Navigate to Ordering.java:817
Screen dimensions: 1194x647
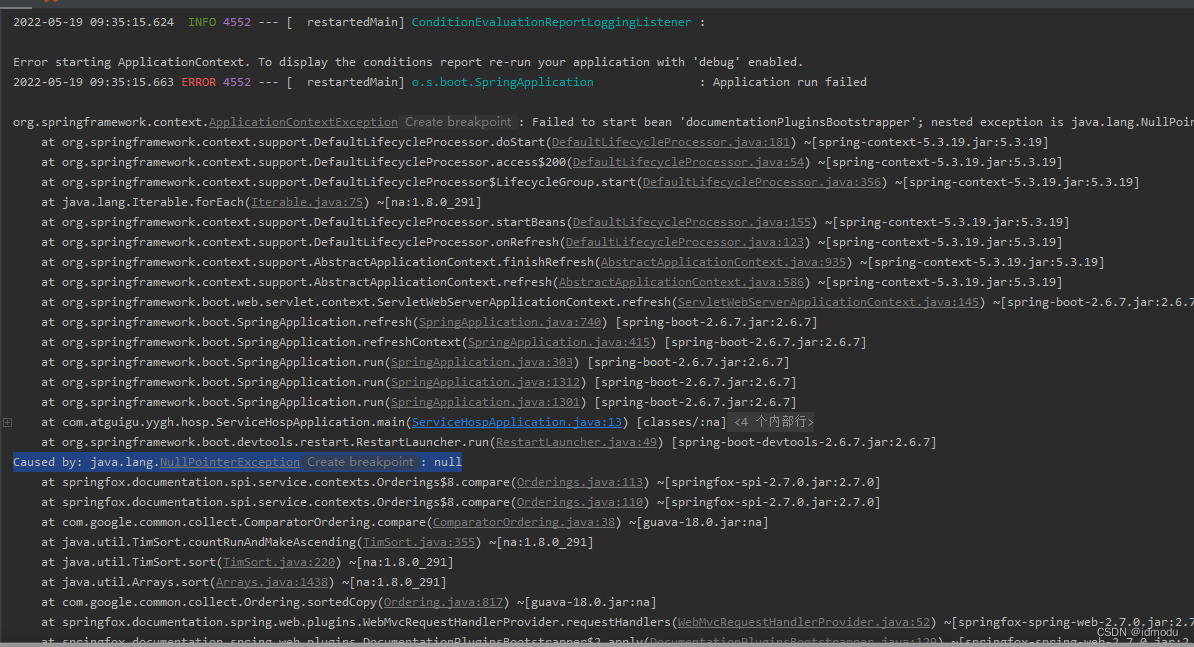tap(442, 602)
